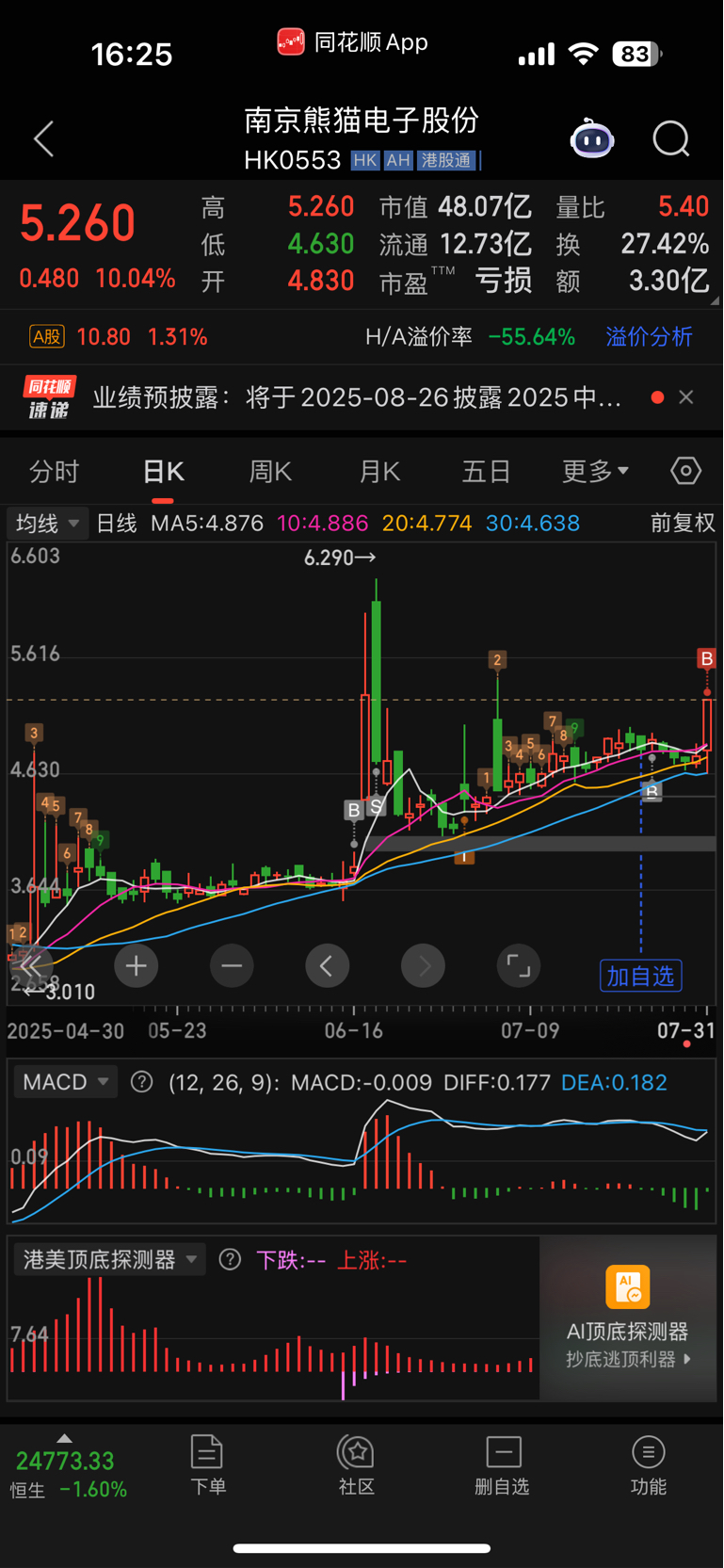Tap the 港股通 tag
The width and height of the screenshot is (724, 1568).
(447, 161)
